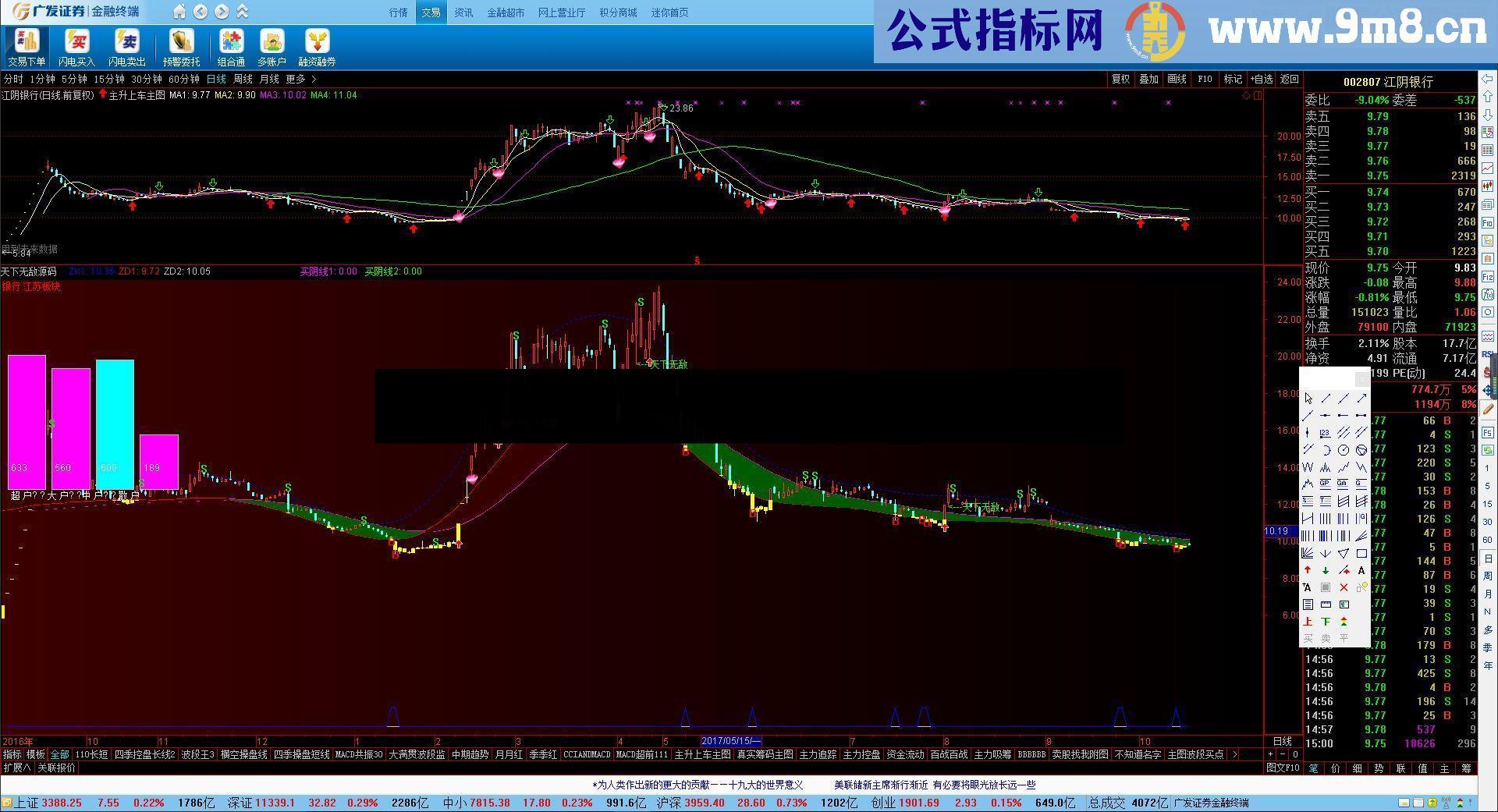
Task: Open the 组合通 portfolio tool
Action: pos(231,47)
